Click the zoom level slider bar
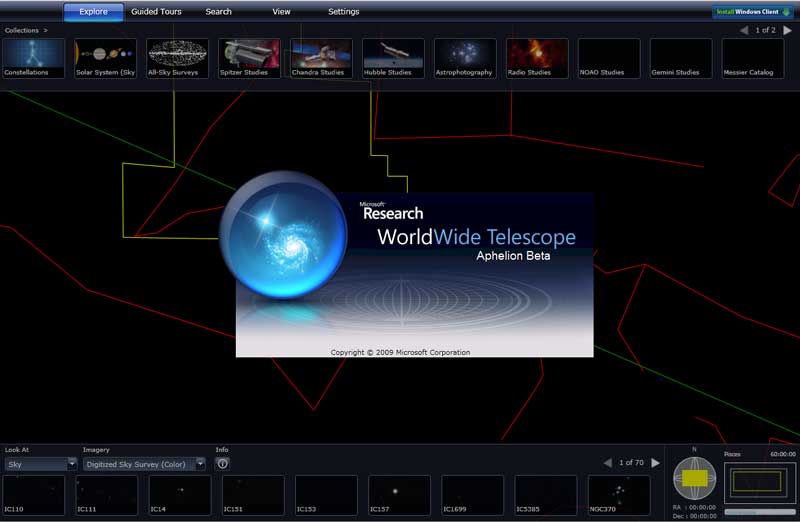800x522 pixels. coord(759,512)
